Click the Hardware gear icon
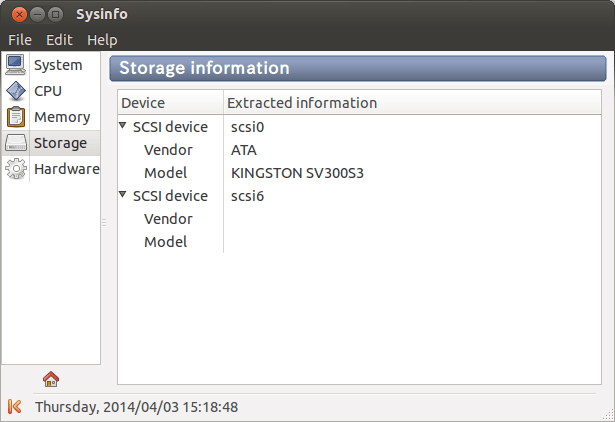The width and height of the screenshot is (615, 422). click(x=16, y=169)
